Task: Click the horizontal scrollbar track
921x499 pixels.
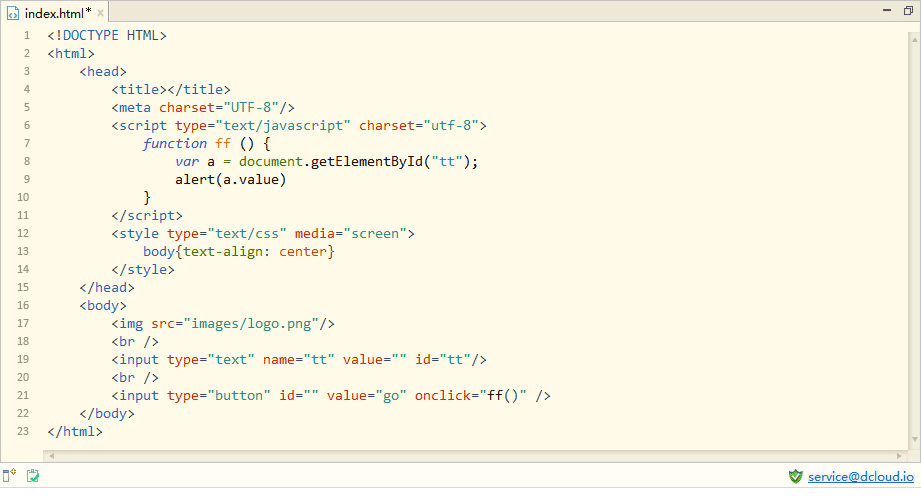Action: tap(475, 456)
